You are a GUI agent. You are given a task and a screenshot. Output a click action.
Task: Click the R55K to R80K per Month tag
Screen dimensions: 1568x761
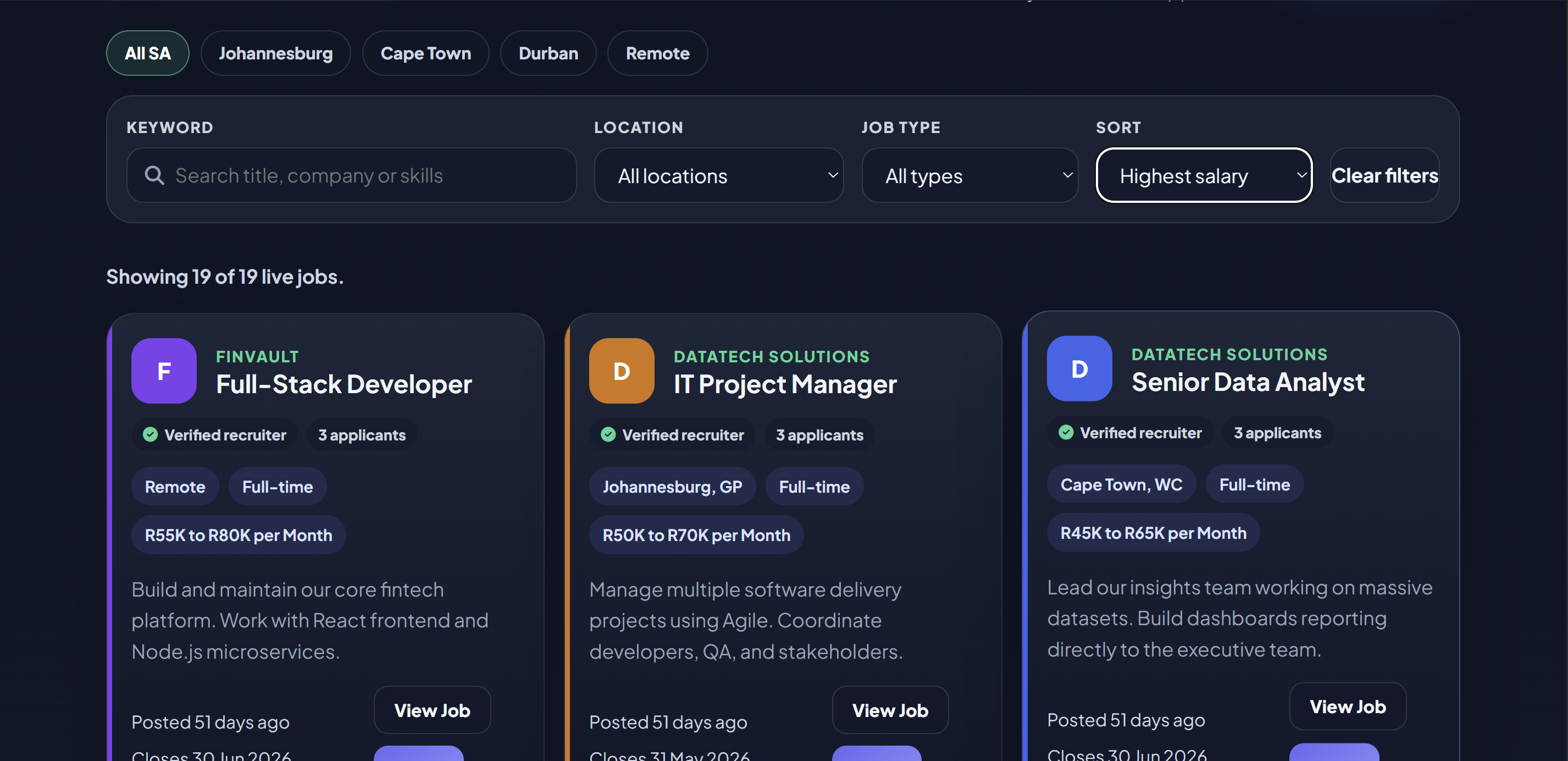239,535
